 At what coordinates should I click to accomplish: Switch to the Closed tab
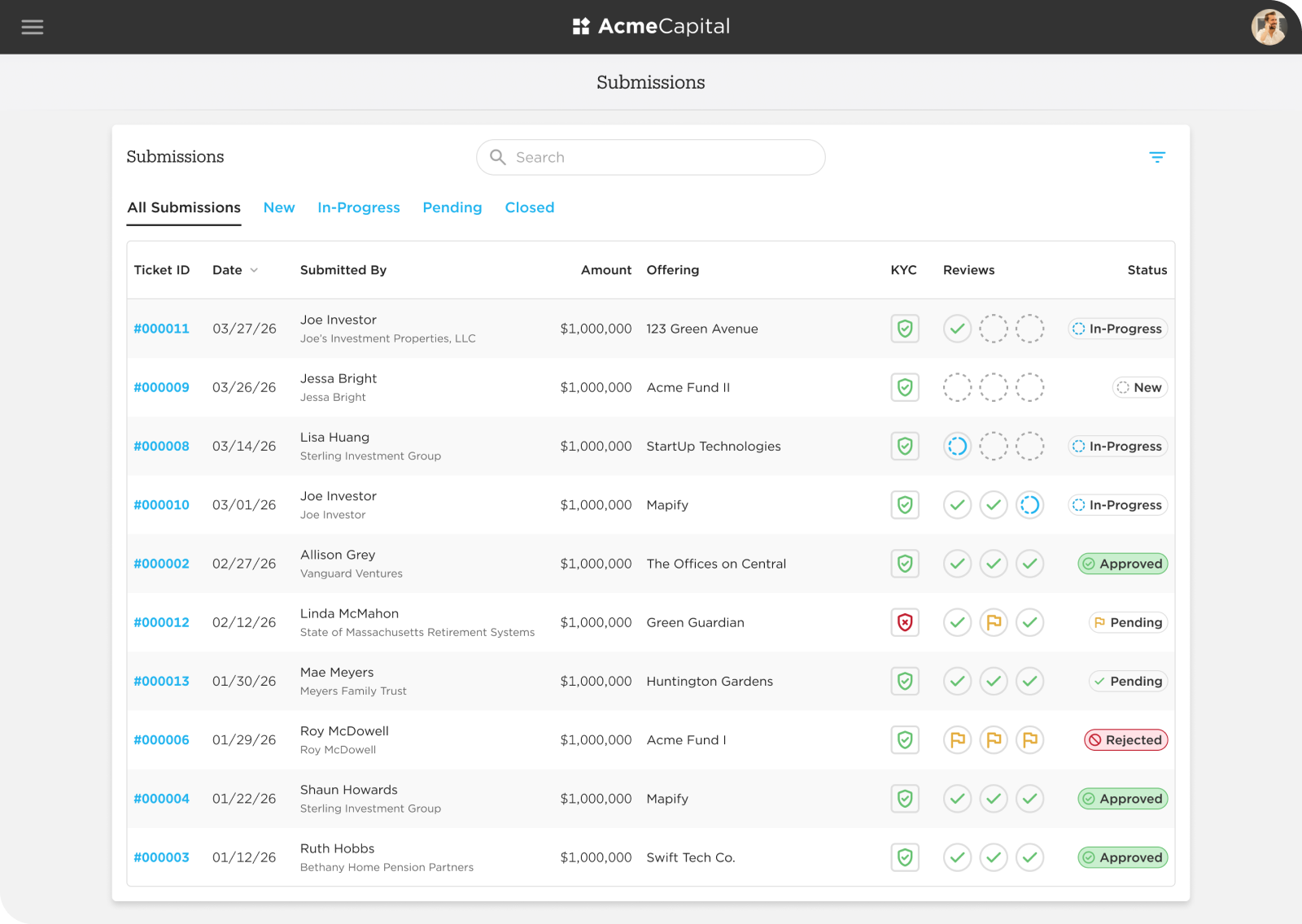click(x=530, y=207)
